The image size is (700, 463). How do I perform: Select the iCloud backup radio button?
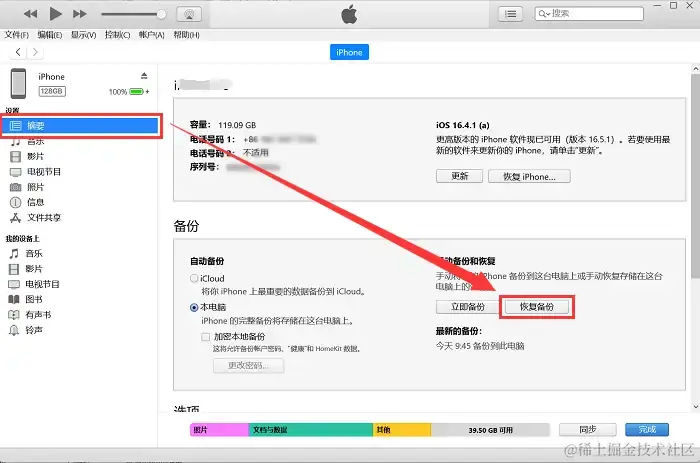(x=194, y=279)
